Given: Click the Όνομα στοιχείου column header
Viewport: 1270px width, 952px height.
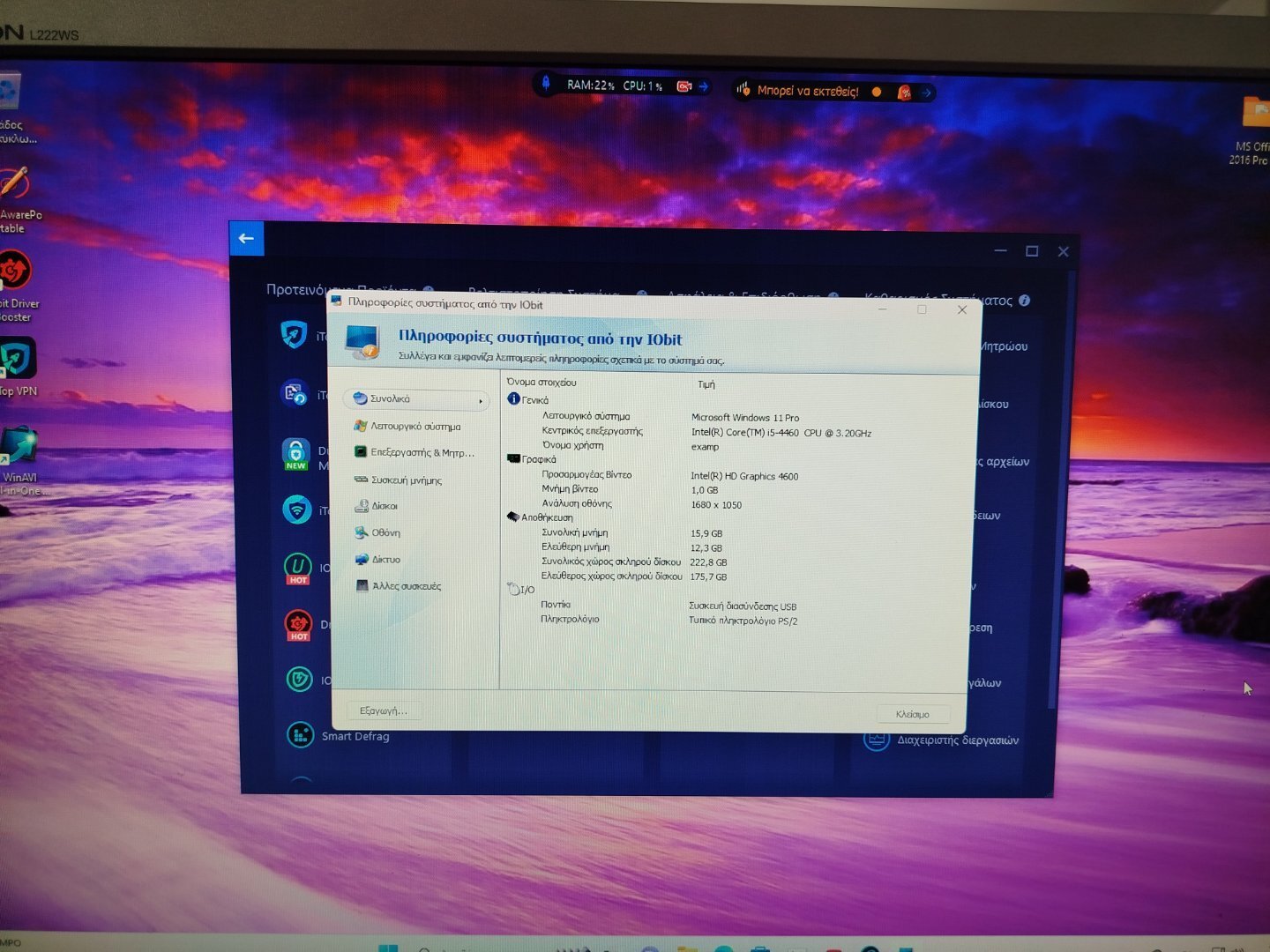Looking at the screenshot, I should (541, 383).
